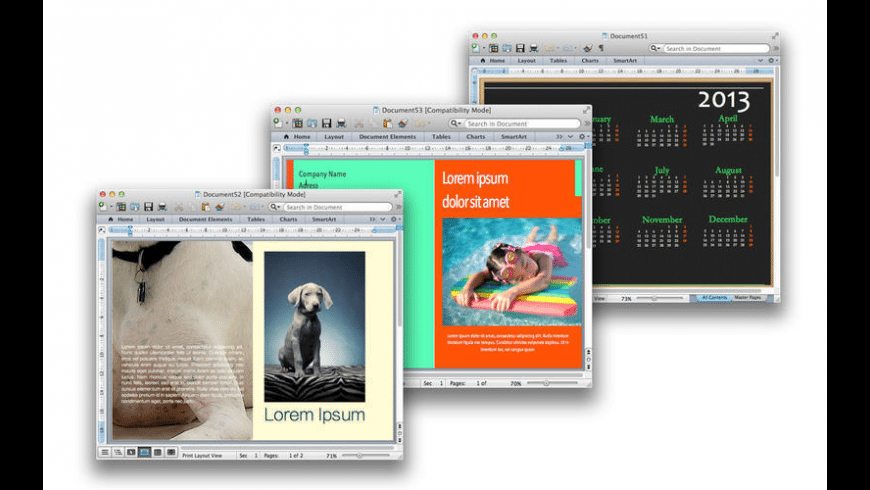Click Search in Document field in Document53
Viewport: 870px width, 490px height.
[x=522, y=123]
